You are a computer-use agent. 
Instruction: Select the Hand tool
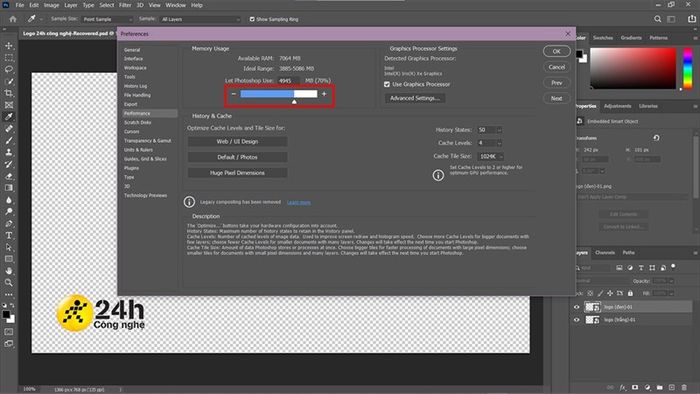click(x=9, y=271)
